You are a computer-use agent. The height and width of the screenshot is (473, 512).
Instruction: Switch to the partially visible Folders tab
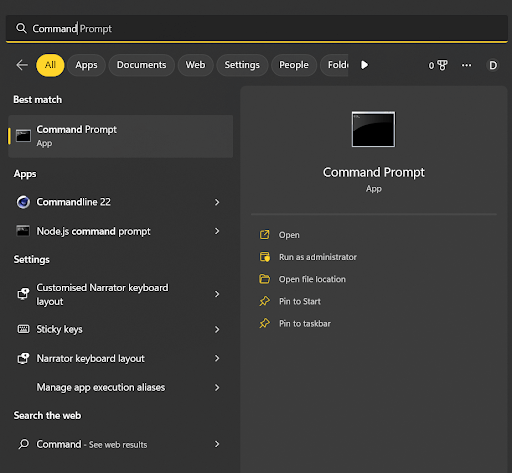coord(335,65)
